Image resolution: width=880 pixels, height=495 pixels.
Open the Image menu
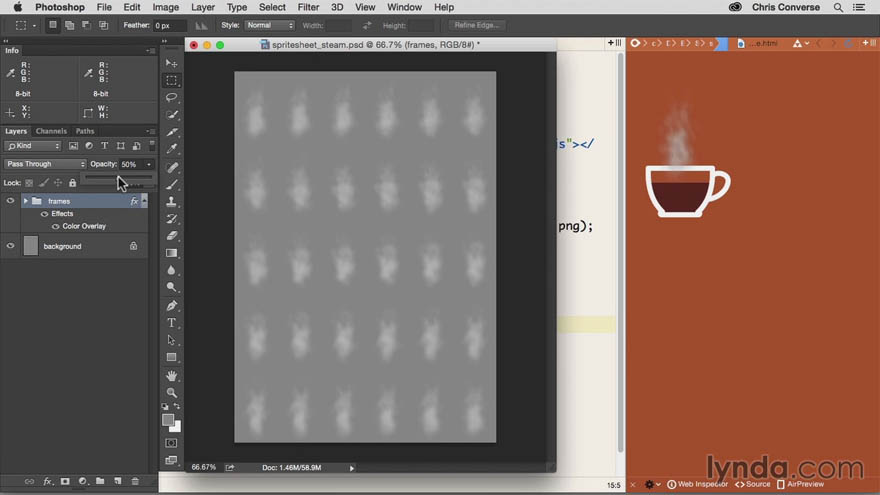166,7
